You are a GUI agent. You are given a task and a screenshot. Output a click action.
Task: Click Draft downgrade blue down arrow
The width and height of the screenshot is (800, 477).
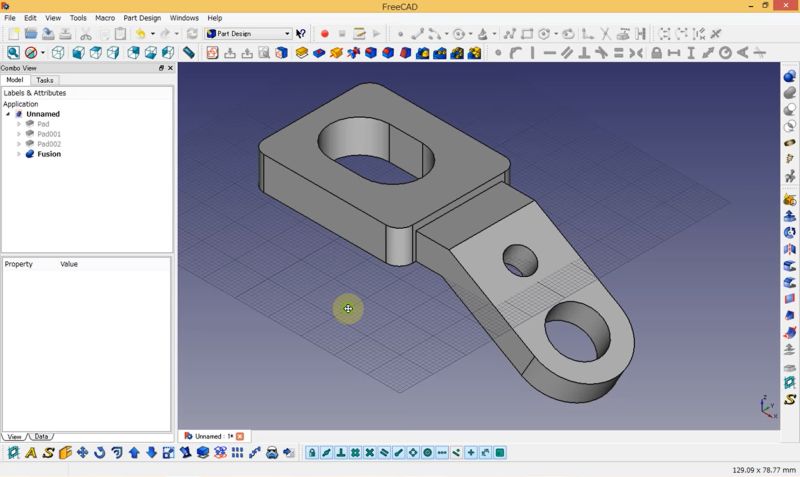pos(152,453)
